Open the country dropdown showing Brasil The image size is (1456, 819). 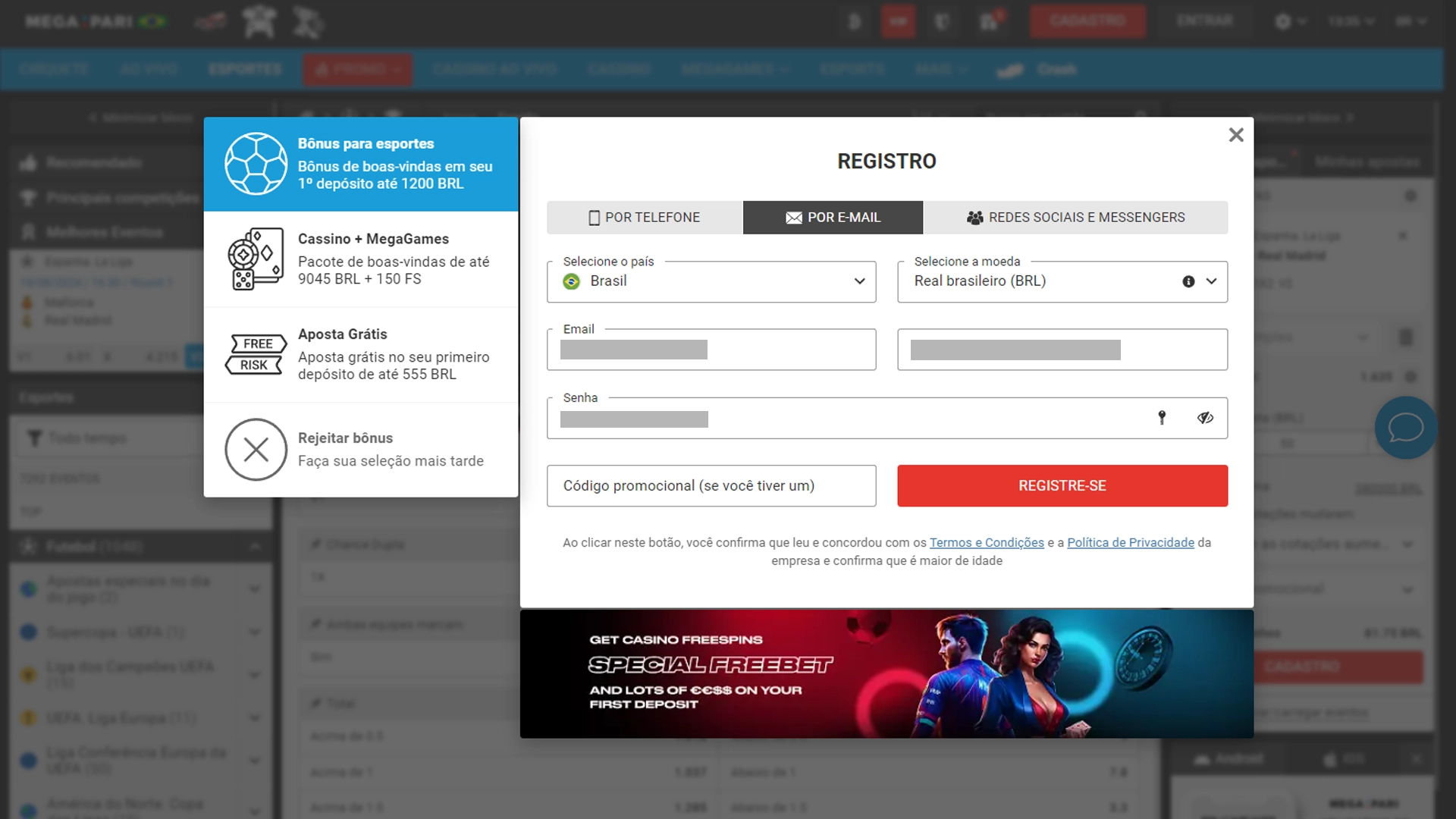711,281
